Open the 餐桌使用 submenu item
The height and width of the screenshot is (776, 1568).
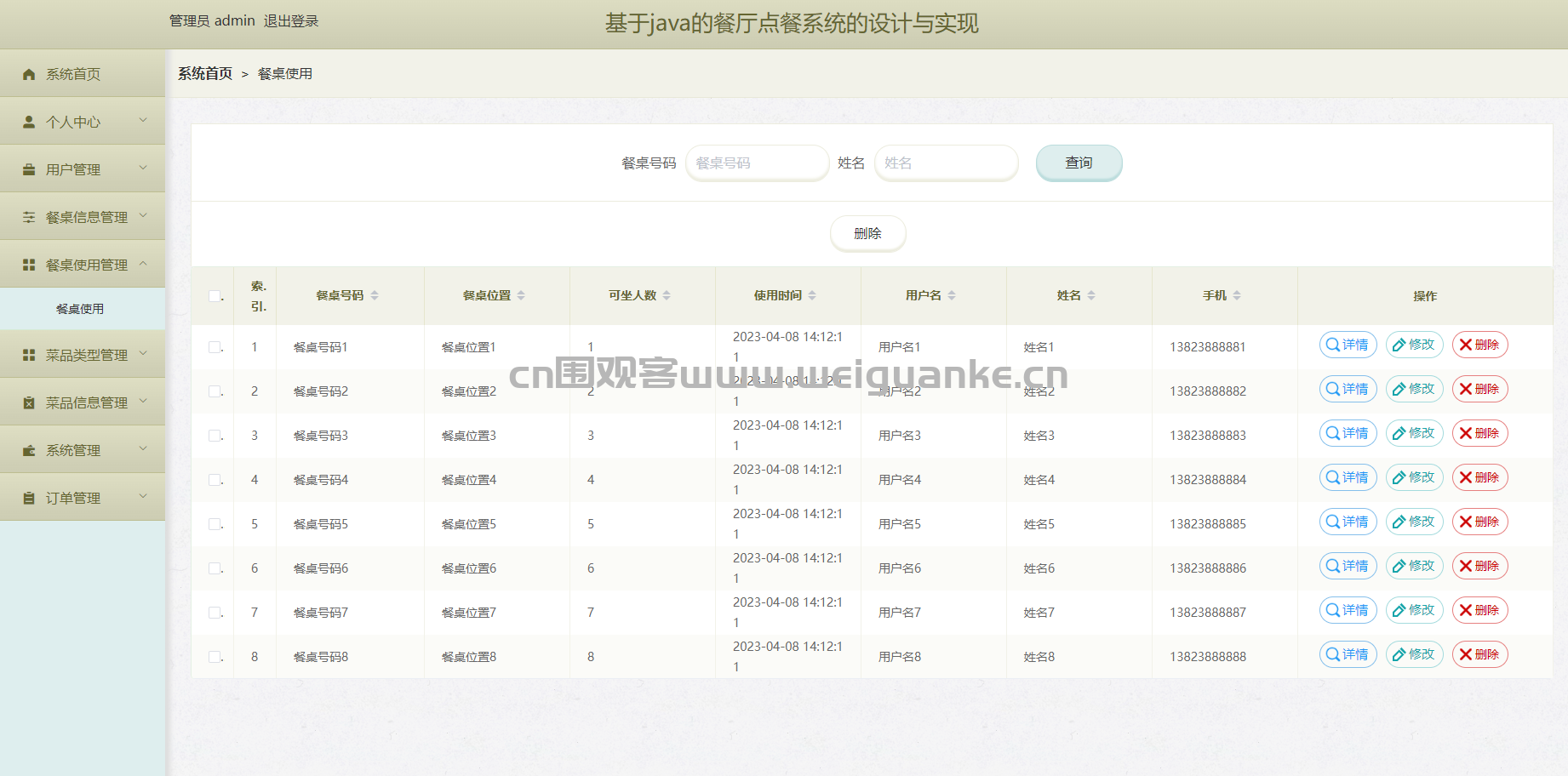tap(80, 309)
